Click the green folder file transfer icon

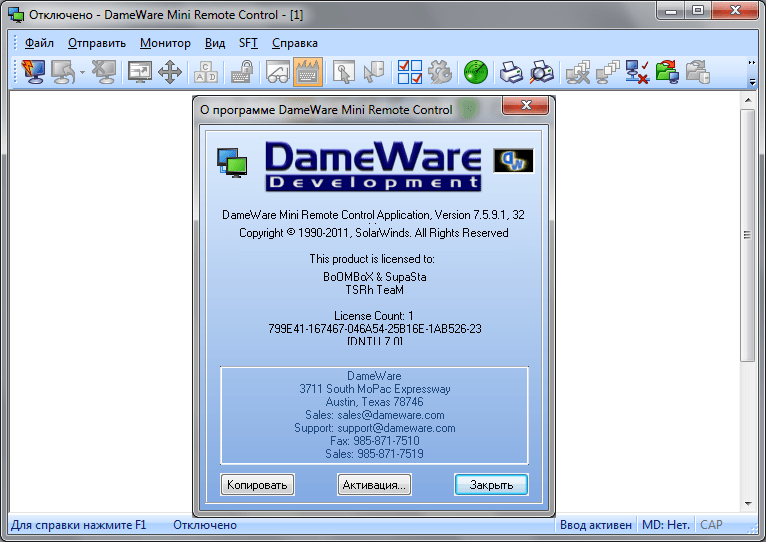(x=667, y=72)
